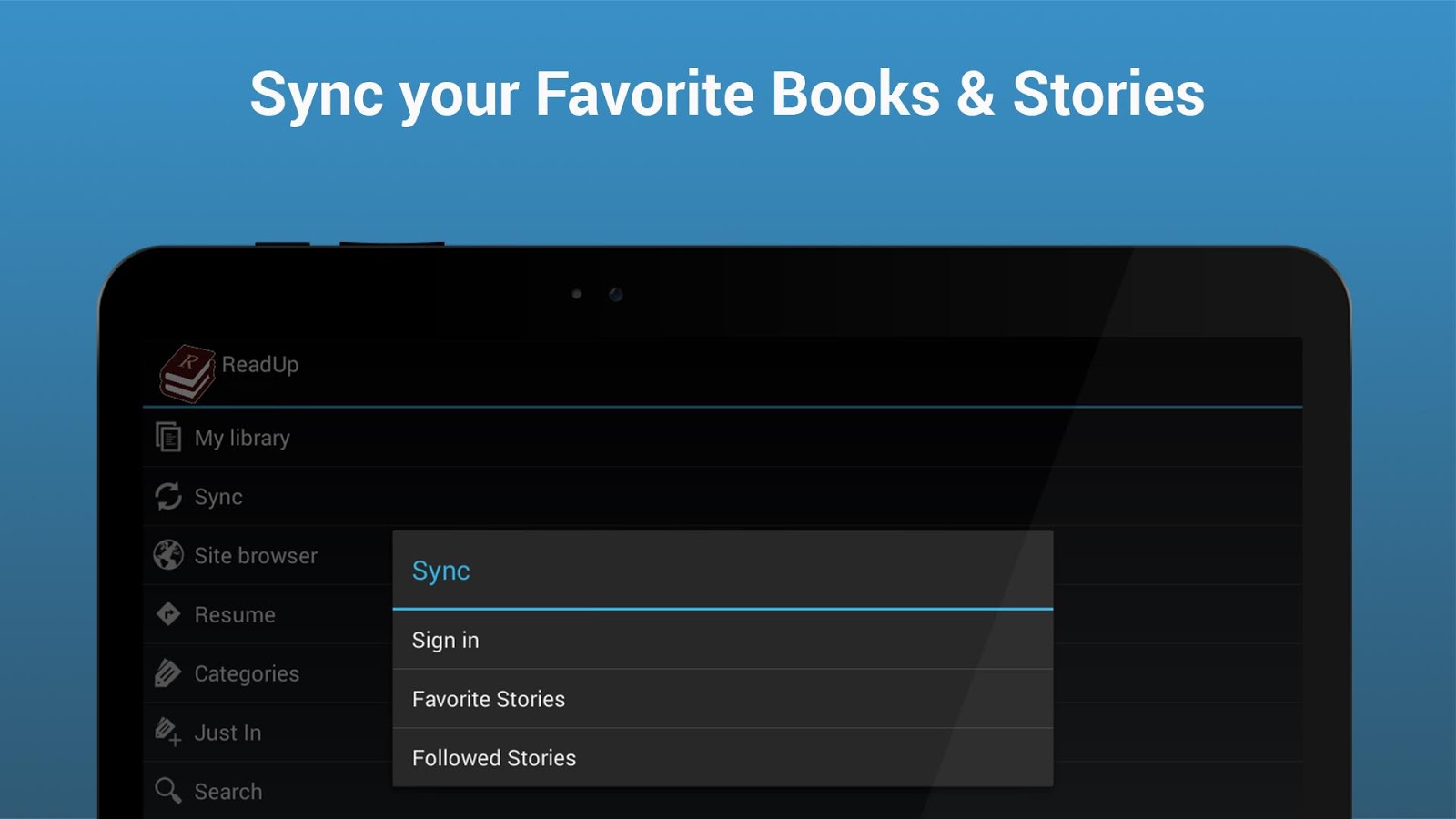
Task: Select Just In from the sidebar
Action: click(x=227, y=732)
